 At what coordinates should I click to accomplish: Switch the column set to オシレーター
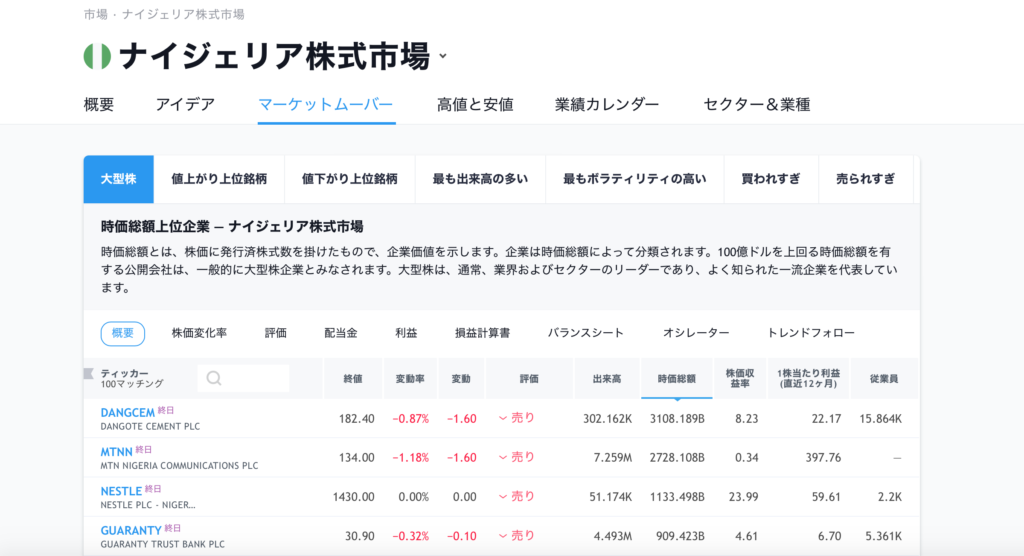[696, 333]
